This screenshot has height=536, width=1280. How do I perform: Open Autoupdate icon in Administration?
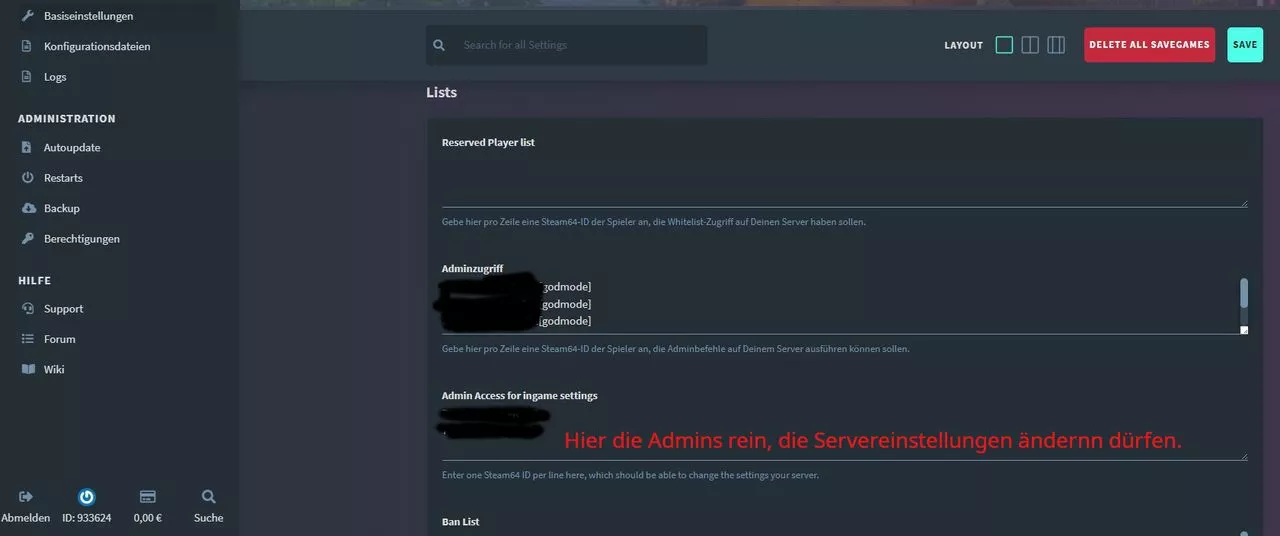[27, 147]
